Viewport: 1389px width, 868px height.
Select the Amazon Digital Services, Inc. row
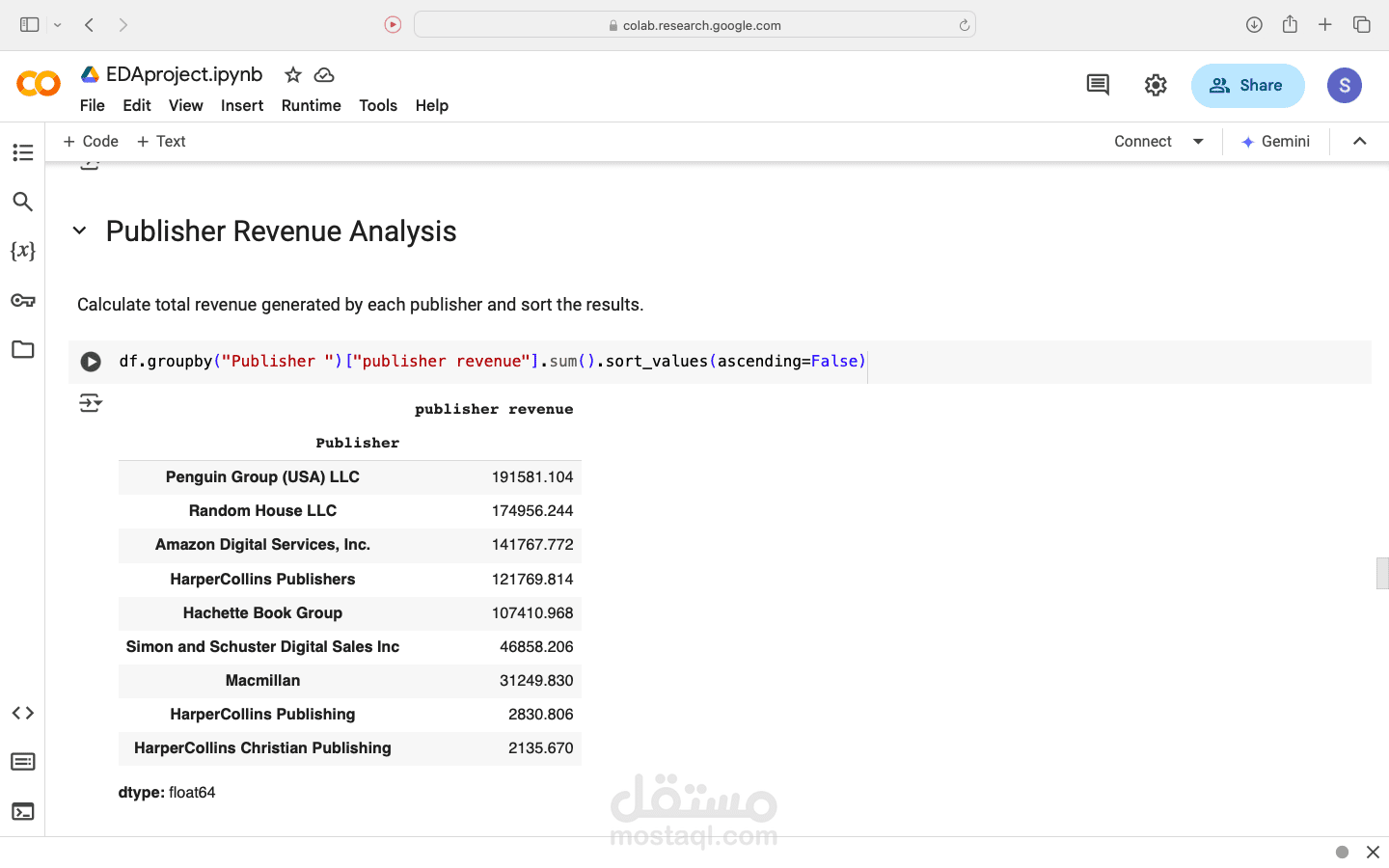(x=350, y=545)
